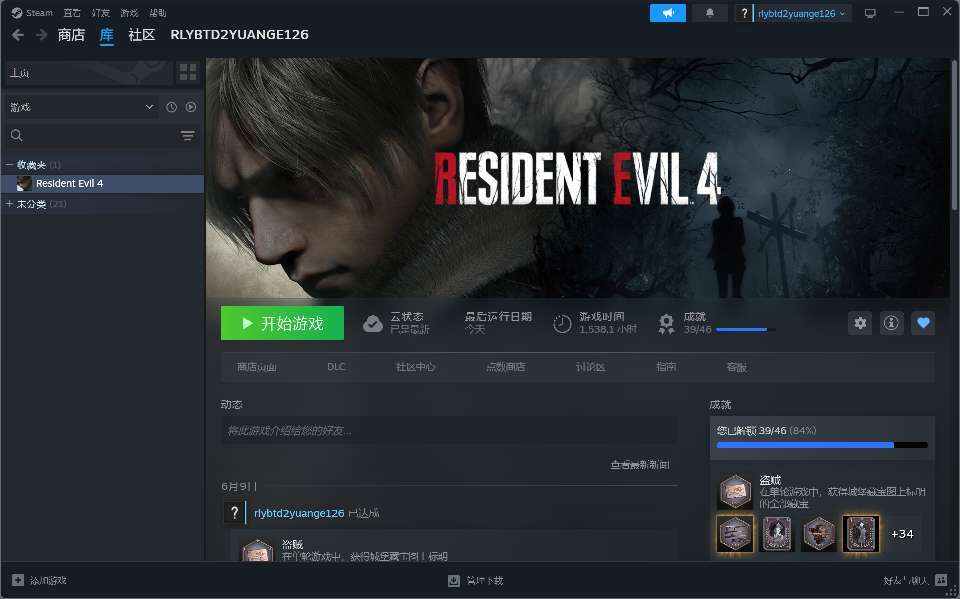The width and height of the screenshot is (960, 599).
Task: Click the activity post text field
Action: (x=449, y=431)
